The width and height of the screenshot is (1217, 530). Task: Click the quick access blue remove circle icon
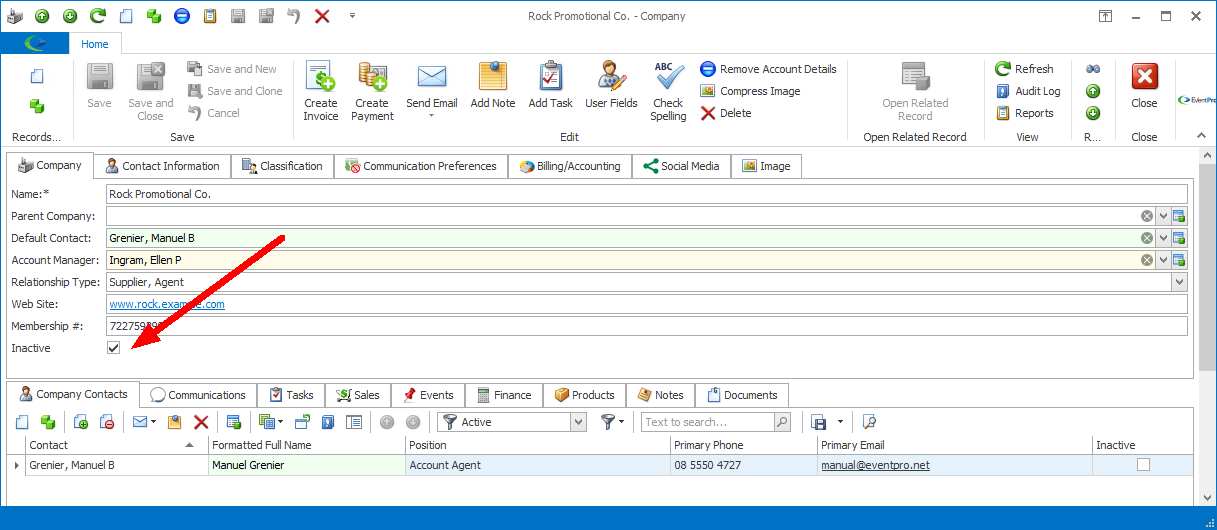(x=182, y=16)
